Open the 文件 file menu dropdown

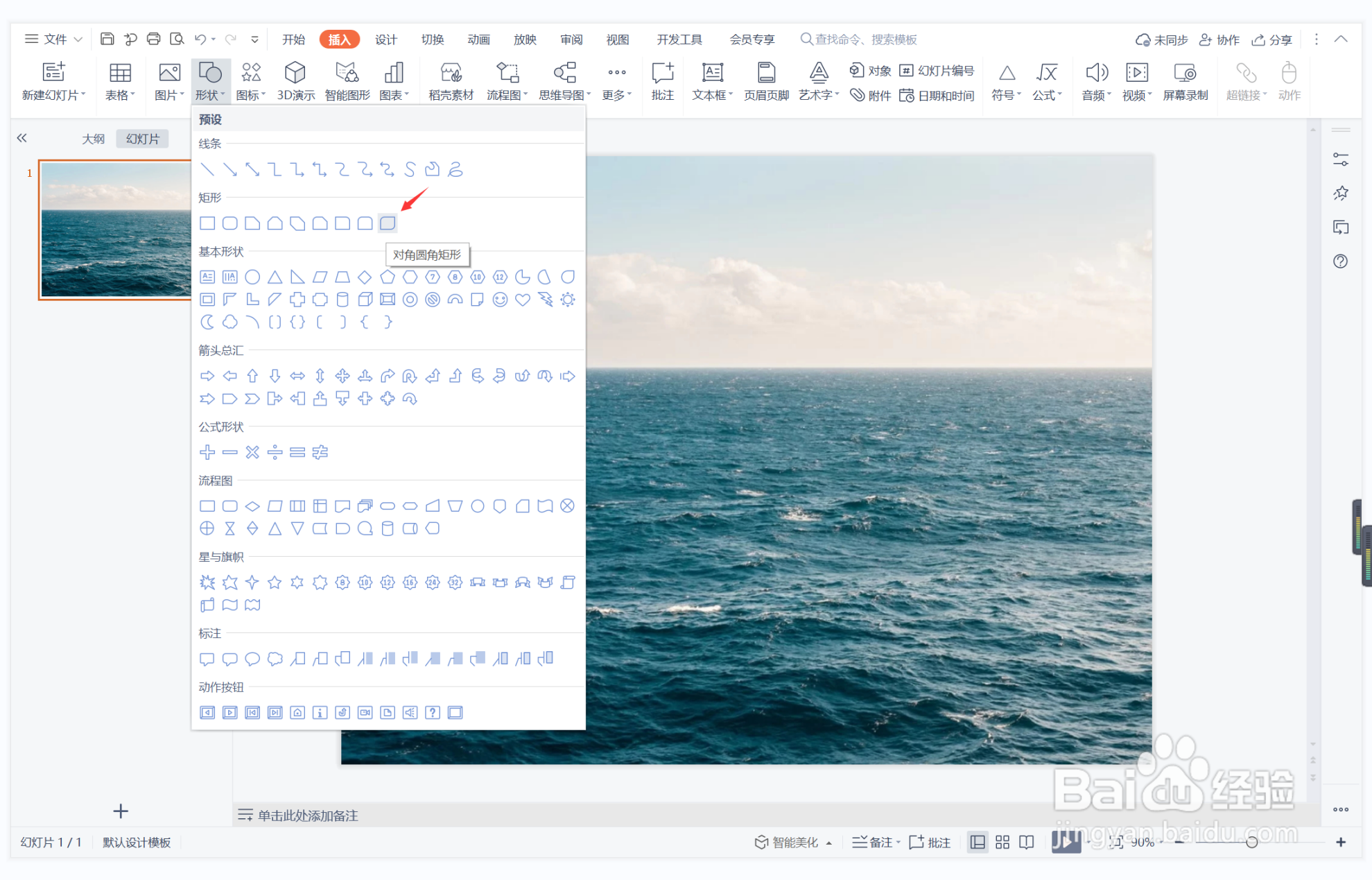pos(54,40)
